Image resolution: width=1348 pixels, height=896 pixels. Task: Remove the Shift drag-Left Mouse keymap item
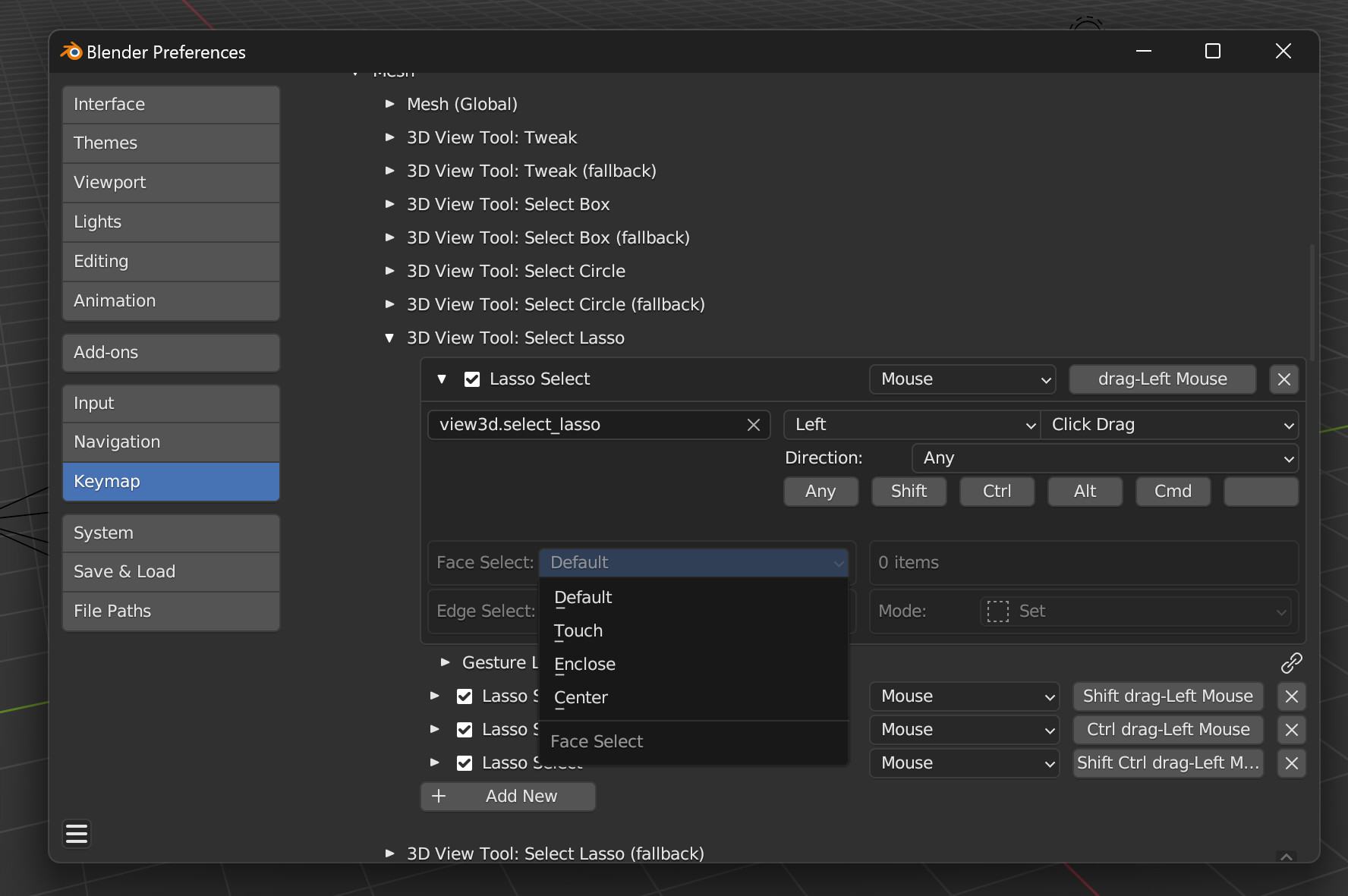click(1291, 696)
